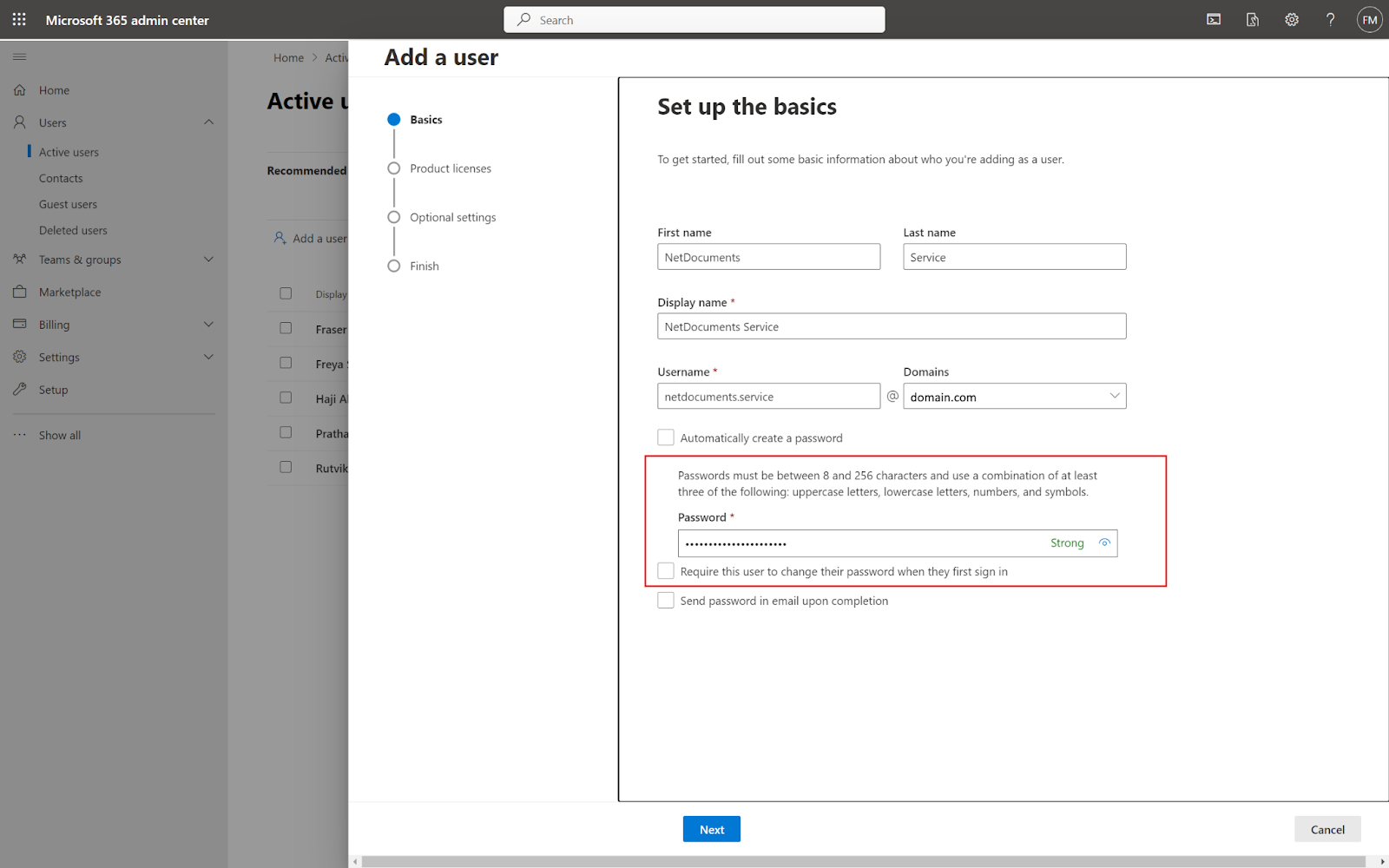The height and width of the screenshot is (868, 1389).
Task: Click the search magnifier icon
Action: (523, 19)
